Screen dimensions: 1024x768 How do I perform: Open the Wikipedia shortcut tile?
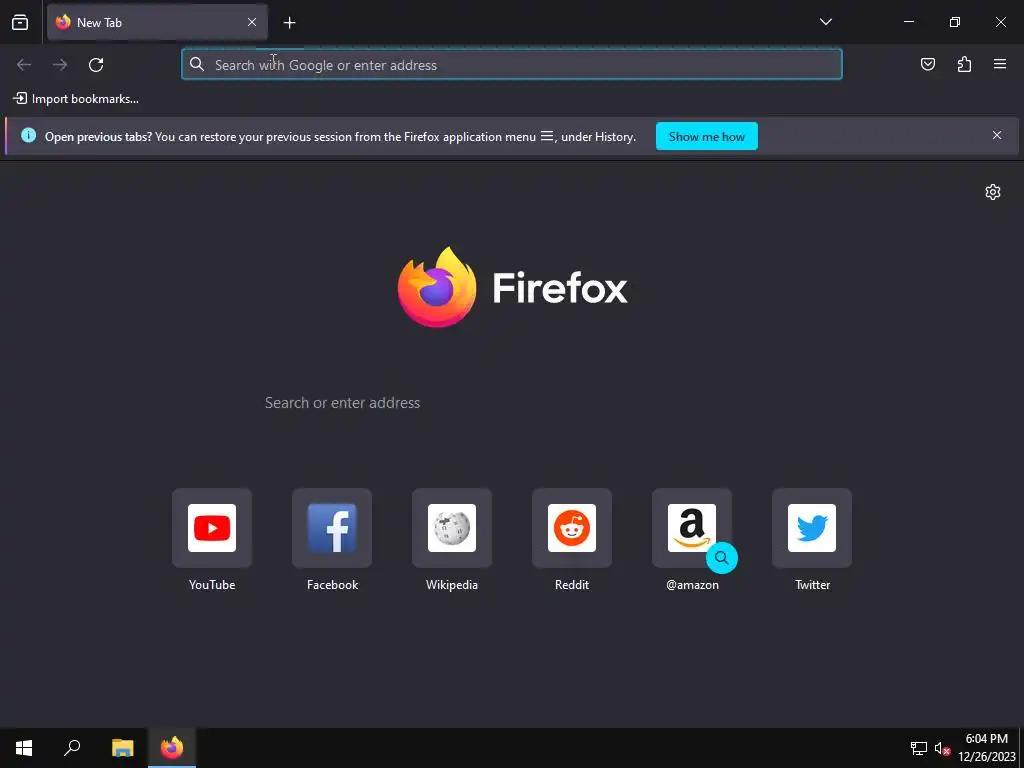point(452,528)
